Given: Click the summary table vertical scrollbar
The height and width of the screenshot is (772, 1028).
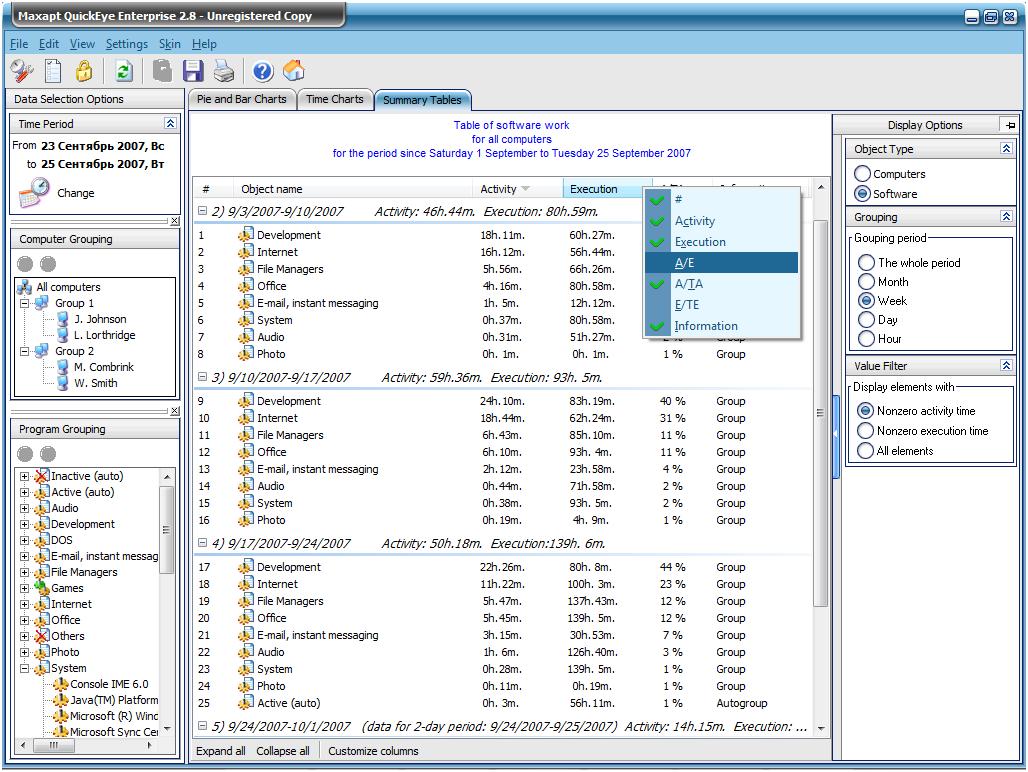Looking at the screenshot, I should click(820, 457).
